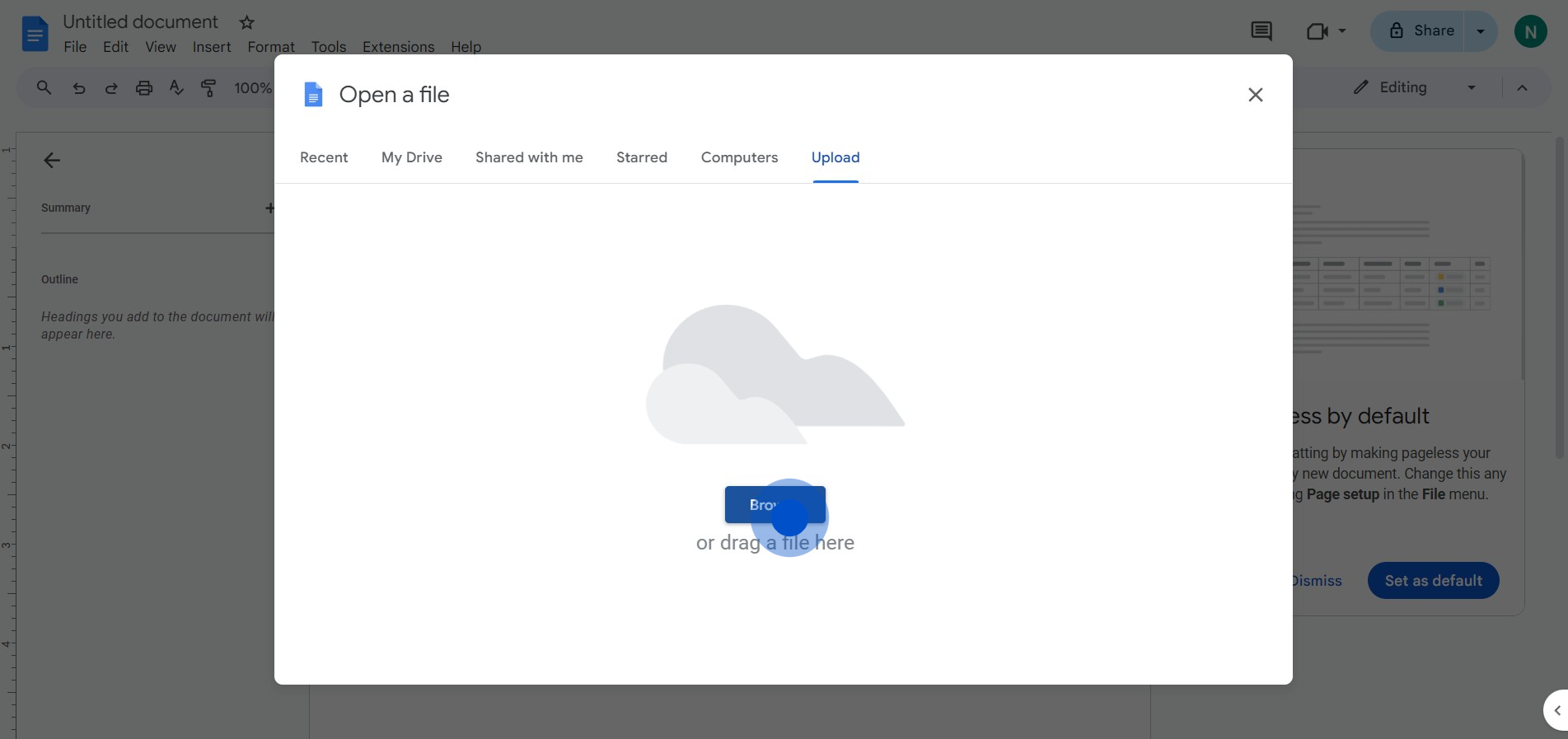Open the Edit menu

click(x=115, y=47)
